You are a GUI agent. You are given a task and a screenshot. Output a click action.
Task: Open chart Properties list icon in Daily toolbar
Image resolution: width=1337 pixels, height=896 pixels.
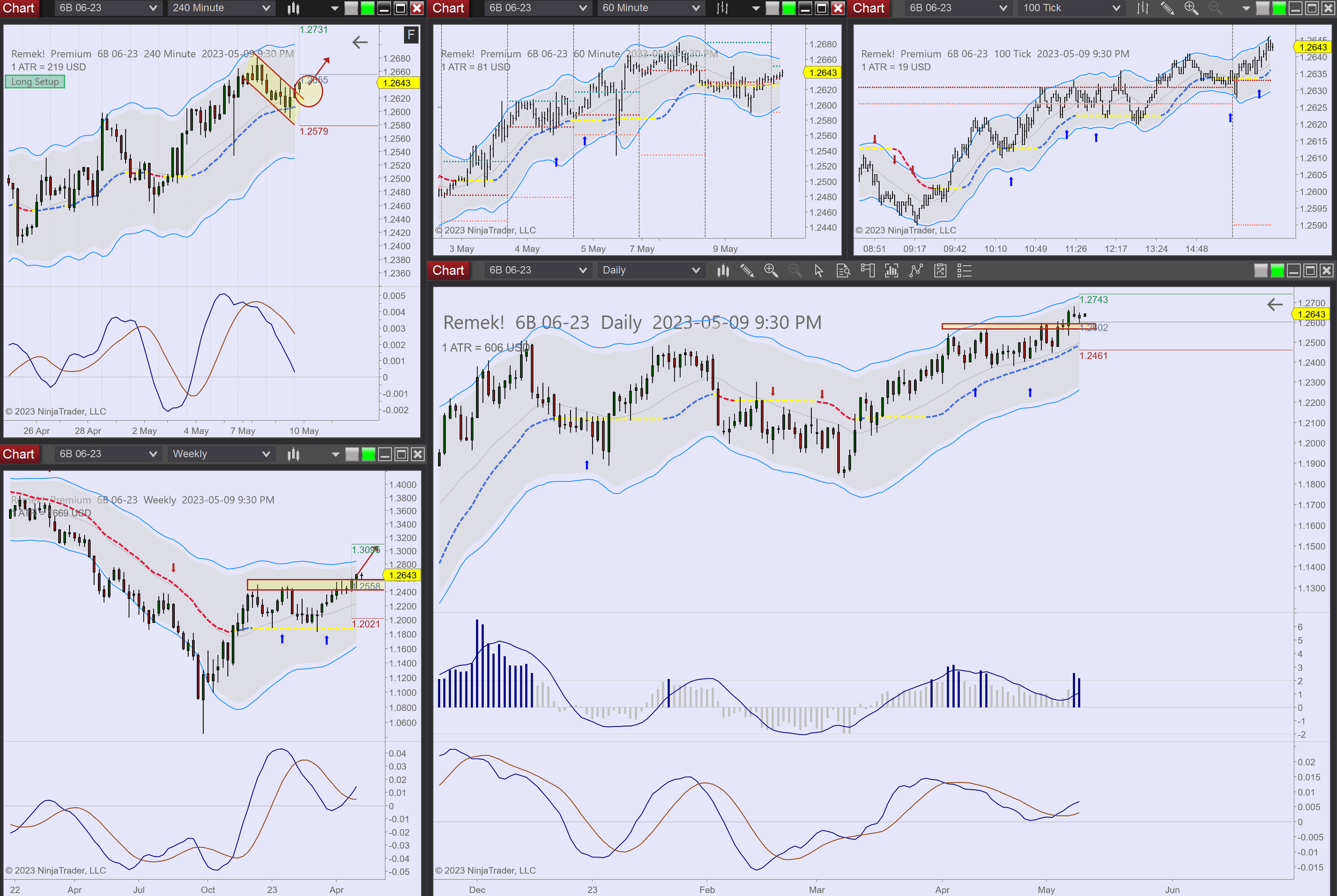[x=964, y=271]
